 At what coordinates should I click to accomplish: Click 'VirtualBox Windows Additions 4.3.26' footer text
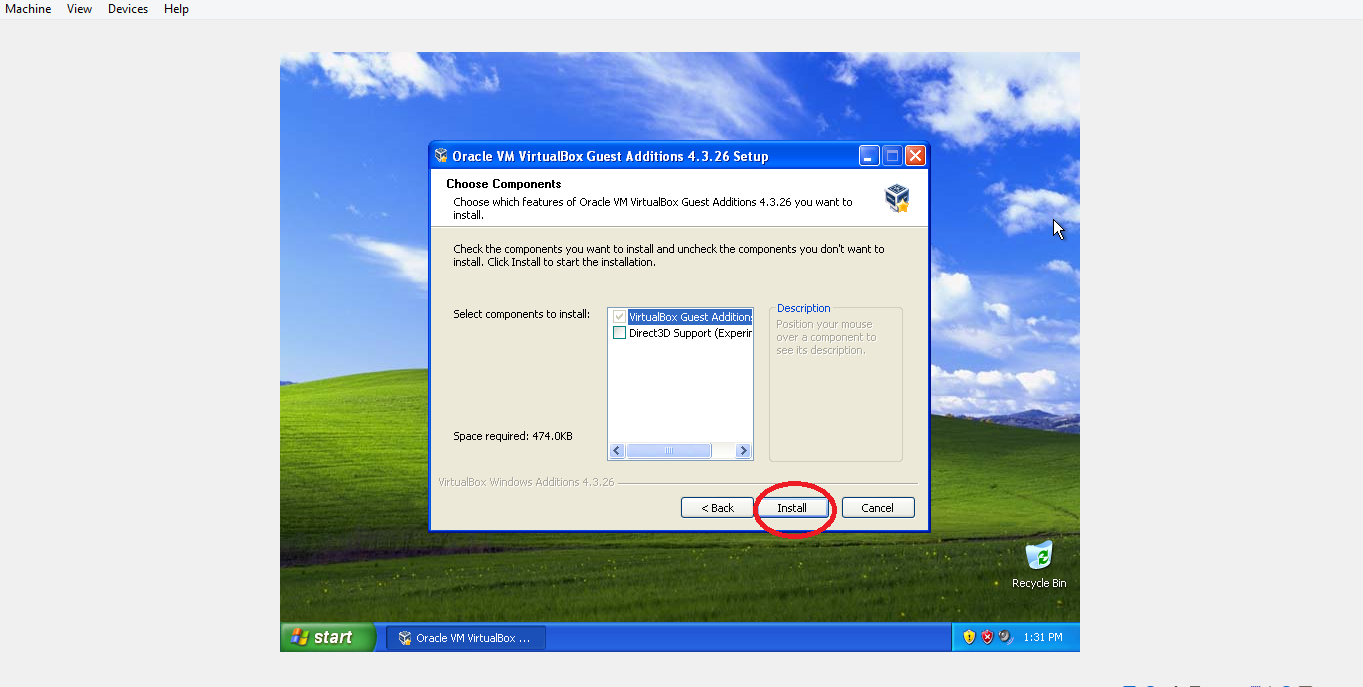click(526, 482)
